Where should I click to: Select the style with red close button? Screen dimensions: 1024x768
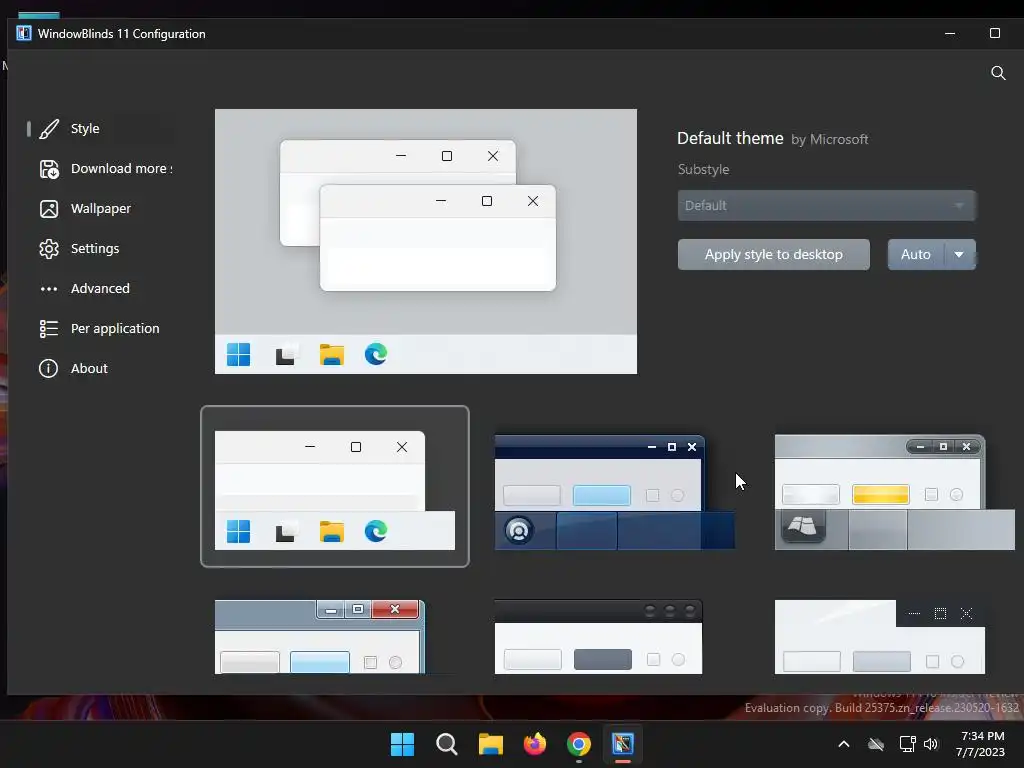319,637
